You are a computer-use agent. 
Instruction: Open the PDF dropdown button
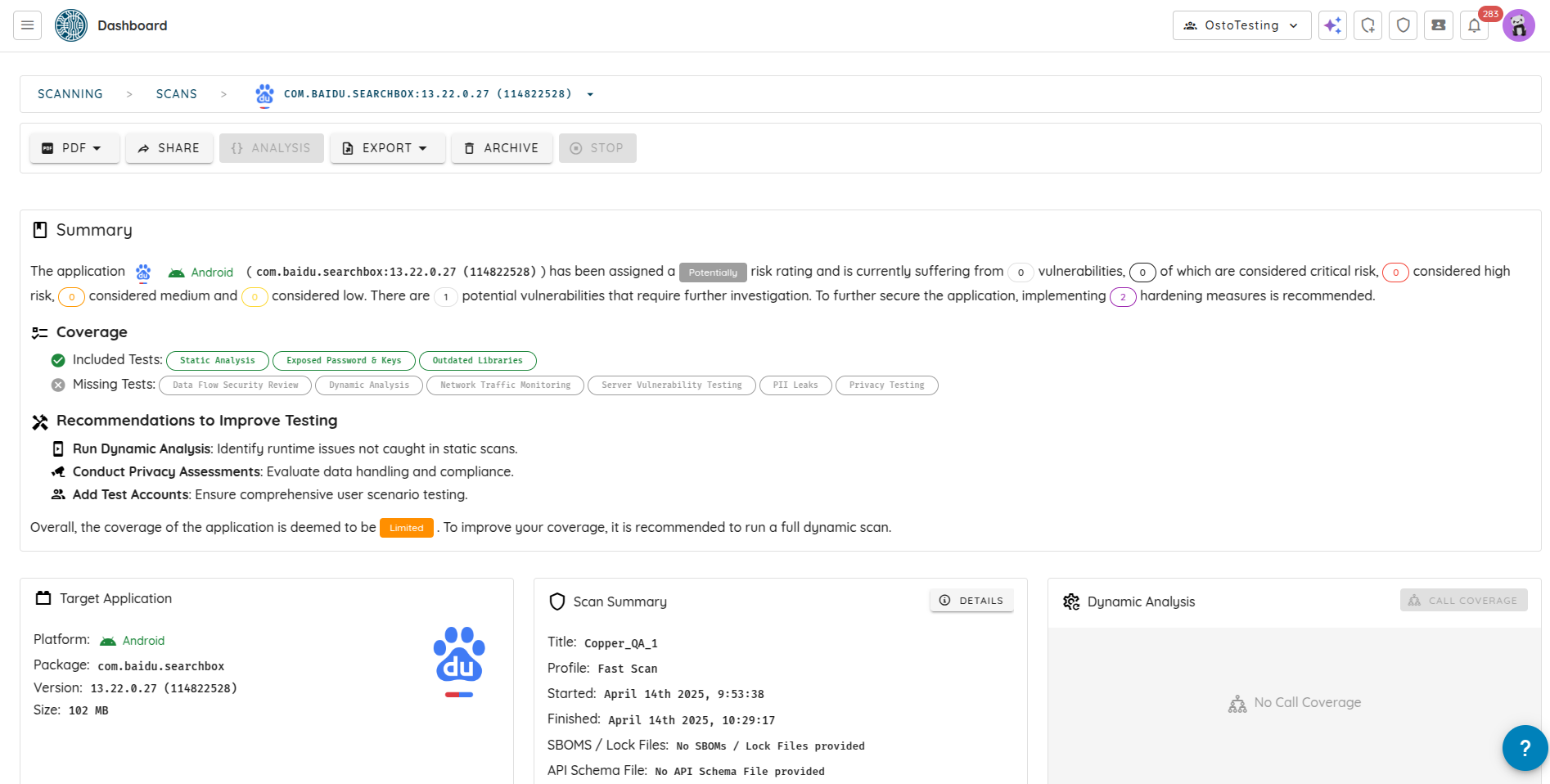(x=74, y=148)
